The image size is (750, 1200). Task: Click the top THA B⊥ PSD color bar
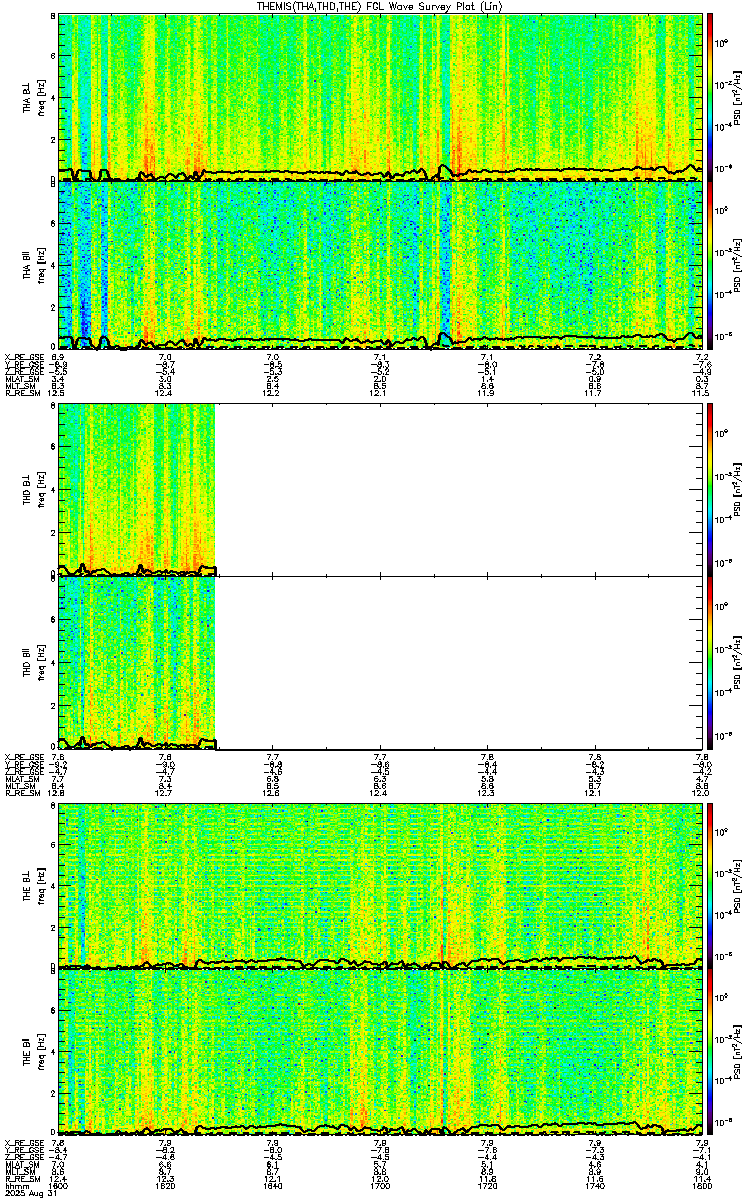[711, 97]
